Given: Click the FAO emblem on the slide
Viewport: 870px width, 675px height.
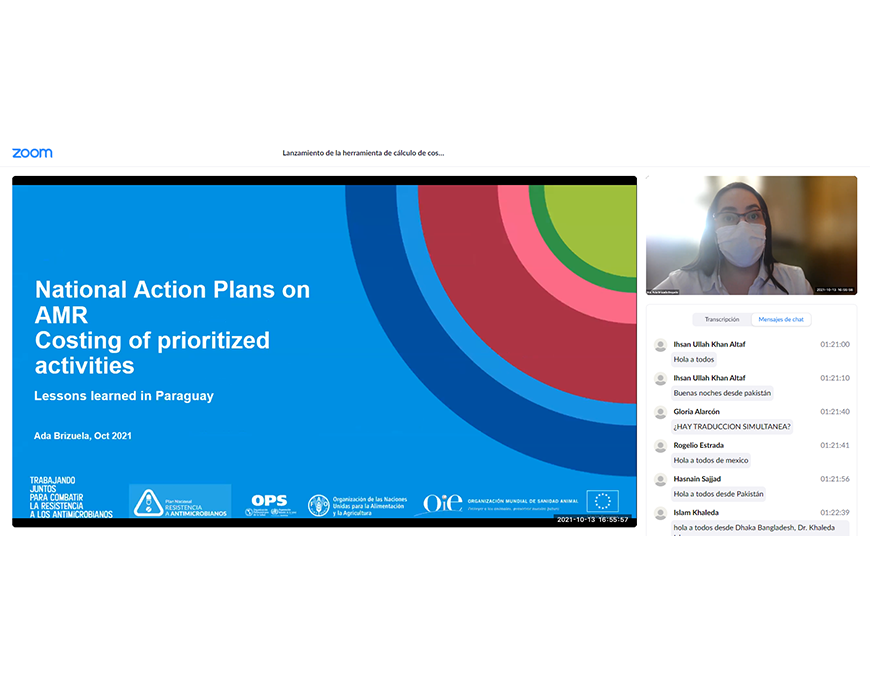Looking at the screenshot, I should coord(318,505).
